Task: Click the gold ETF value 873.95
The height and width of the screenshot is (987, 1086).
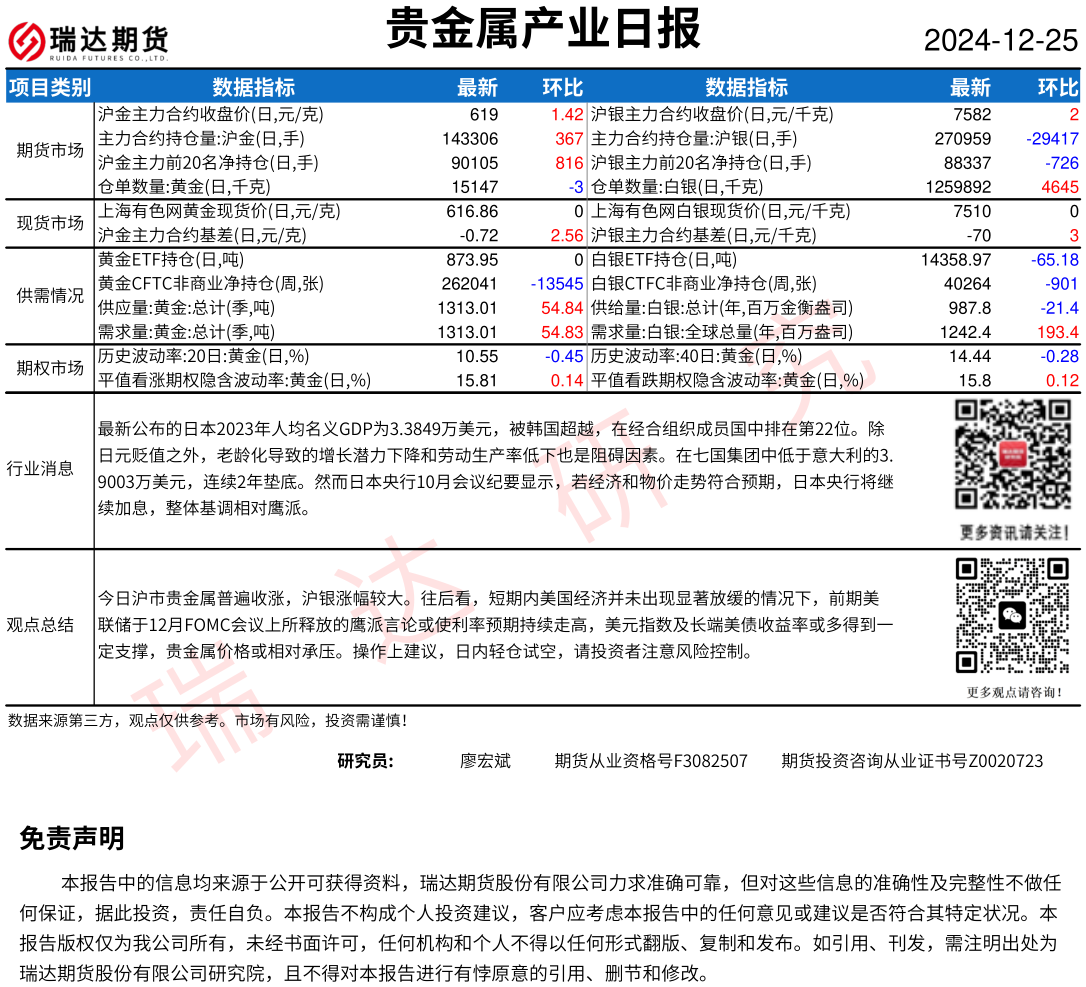Action: (x=472, y=260)
